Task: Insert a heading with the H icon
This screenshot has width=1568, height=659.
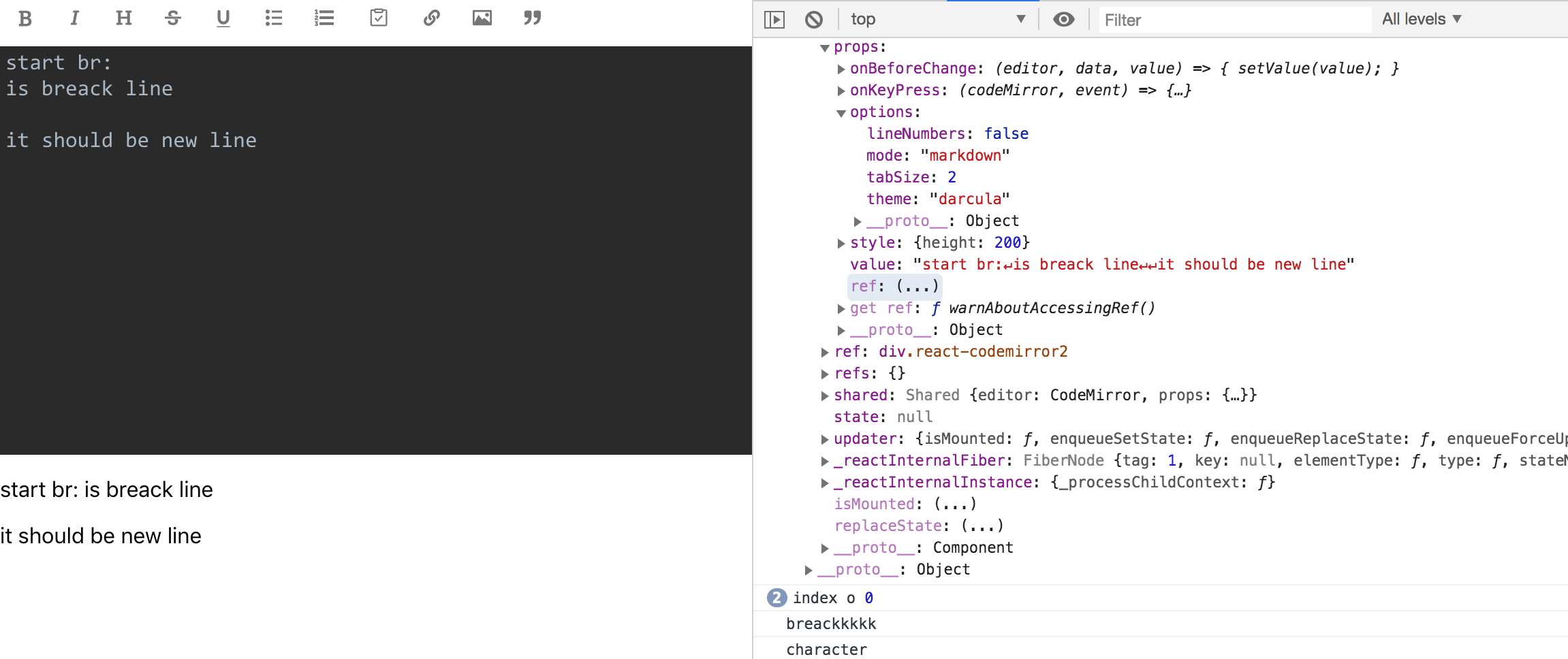Action: (123, 18)
